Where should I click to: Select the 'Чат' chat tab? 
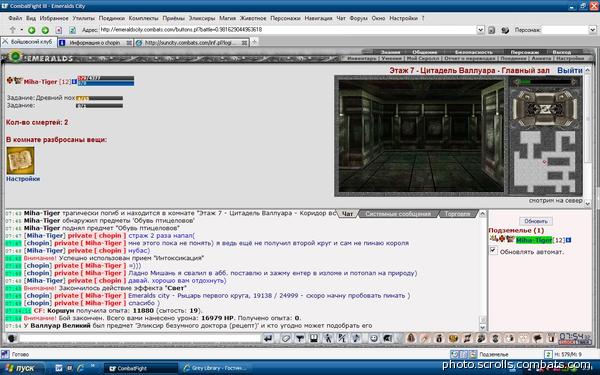347,214
